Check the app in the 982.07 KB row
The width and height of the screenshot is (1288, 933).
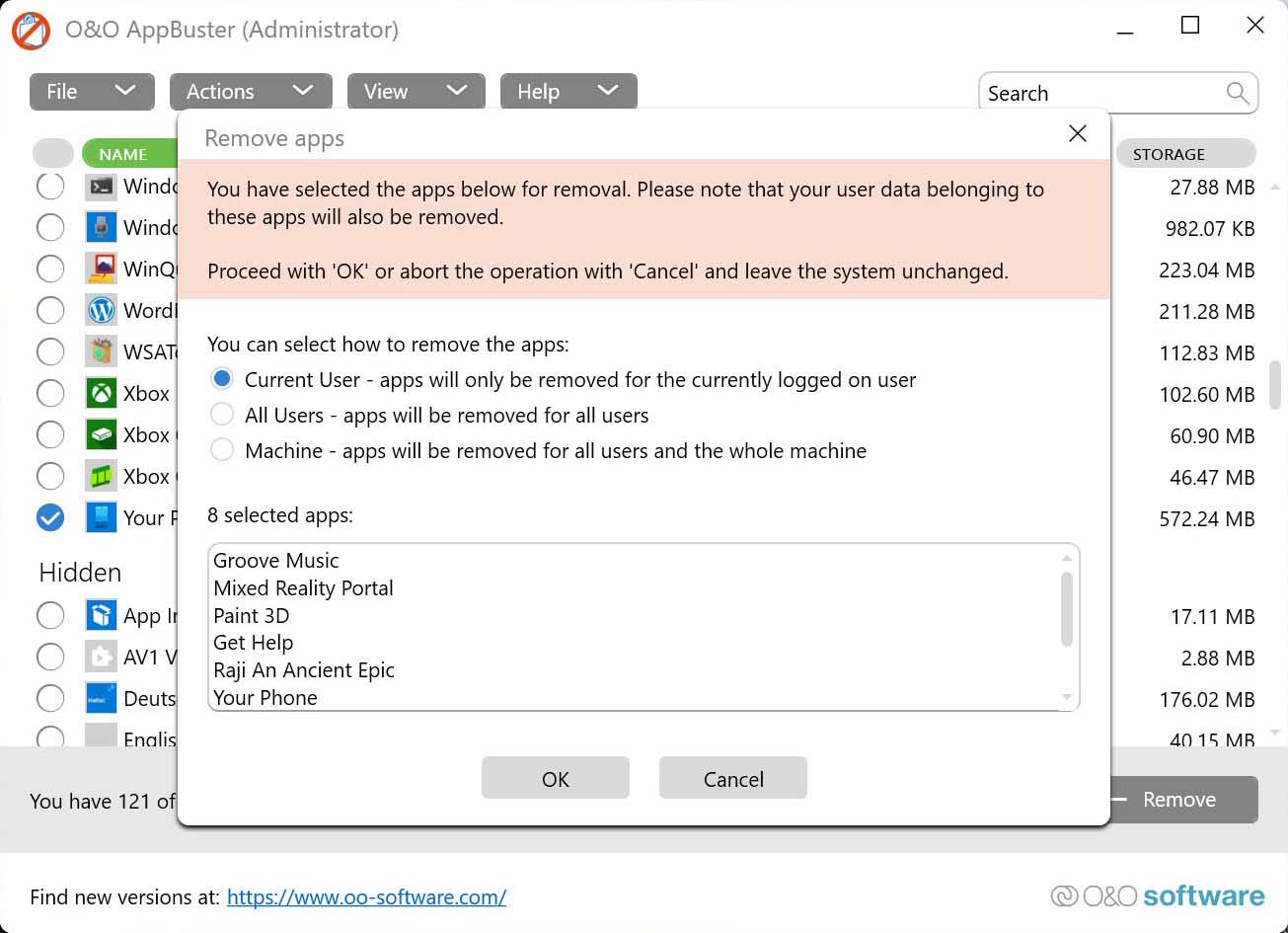coord(50,227)
